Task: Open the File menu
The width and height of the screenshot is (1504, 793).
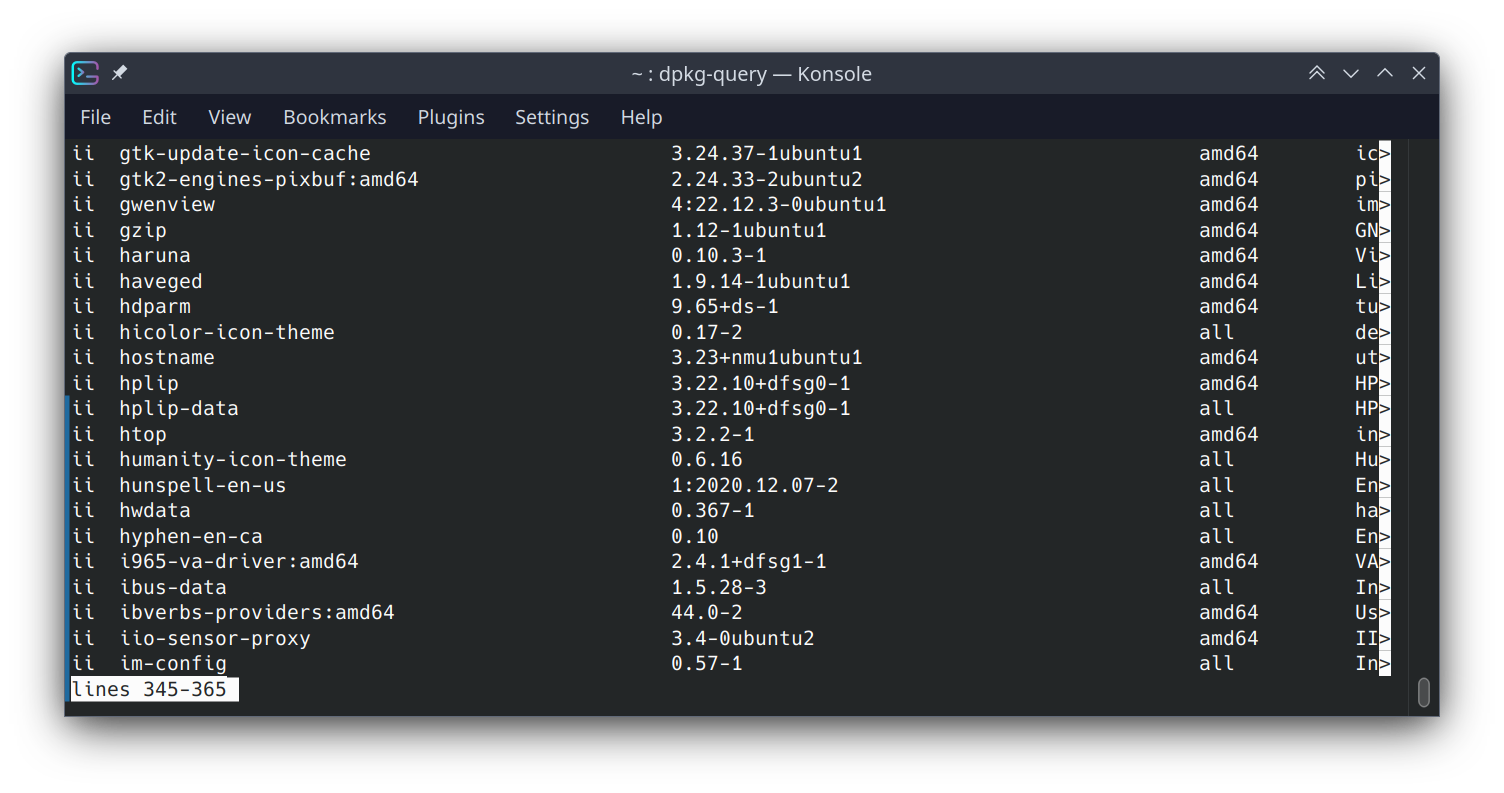Action: [95, 117]
